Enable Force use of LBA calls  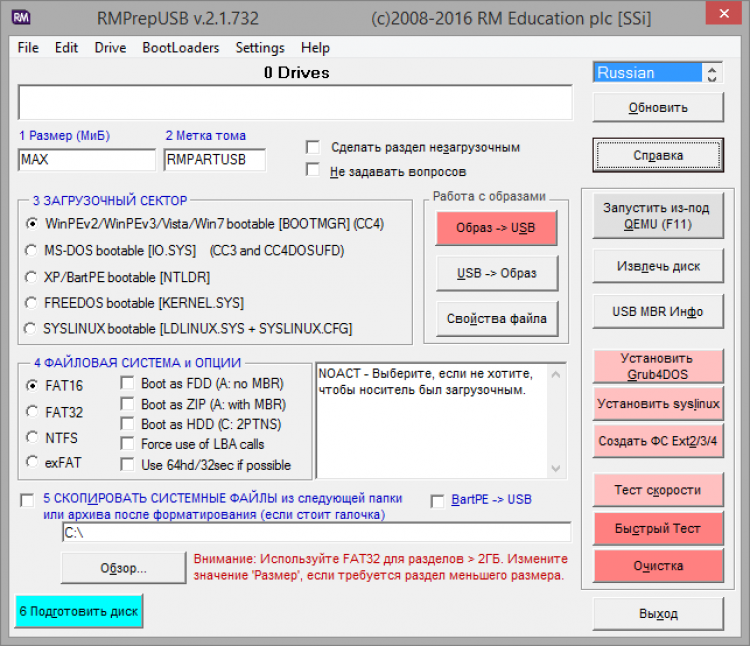click(x=127, y=444)
